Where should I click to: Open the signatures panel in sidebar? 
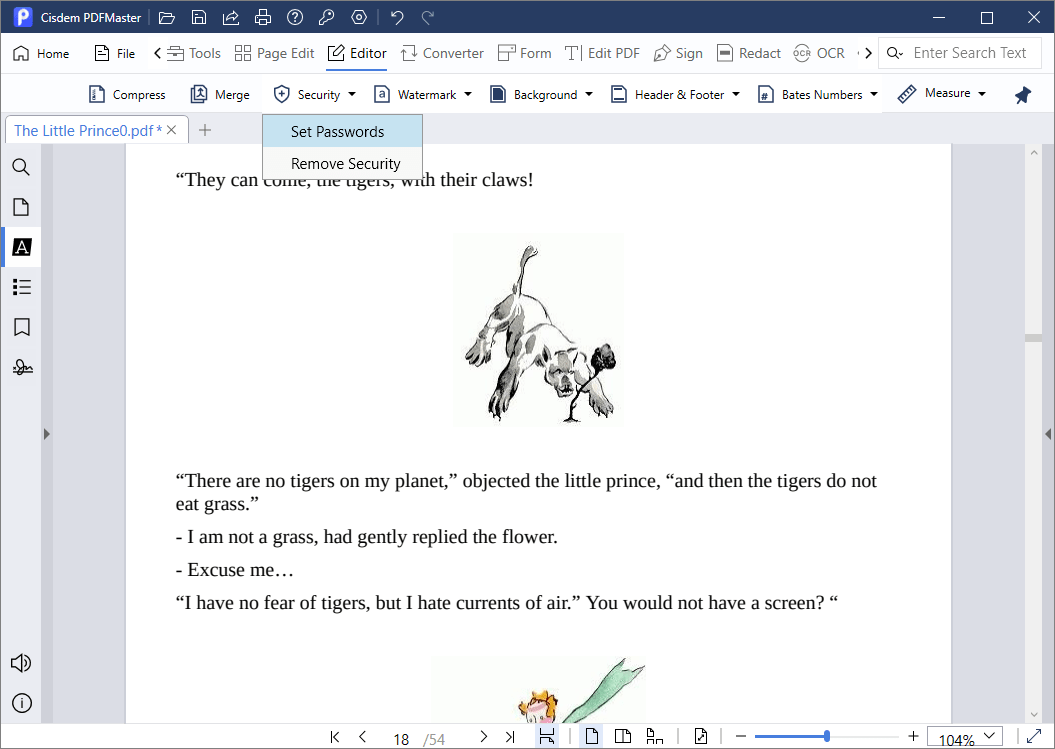[x=22, y=367]
